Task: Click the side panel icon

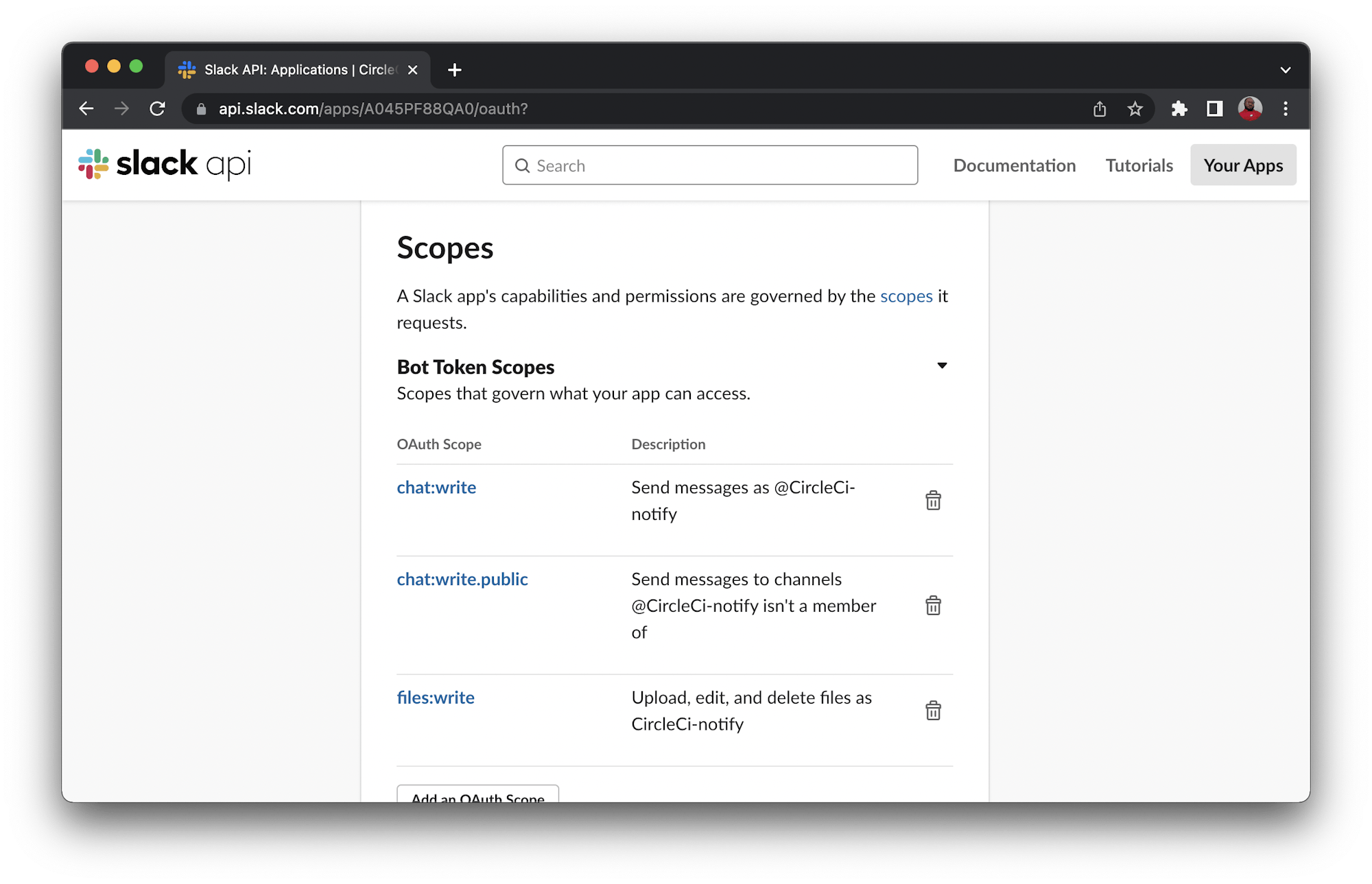Action: click(x=1214, y=108)
